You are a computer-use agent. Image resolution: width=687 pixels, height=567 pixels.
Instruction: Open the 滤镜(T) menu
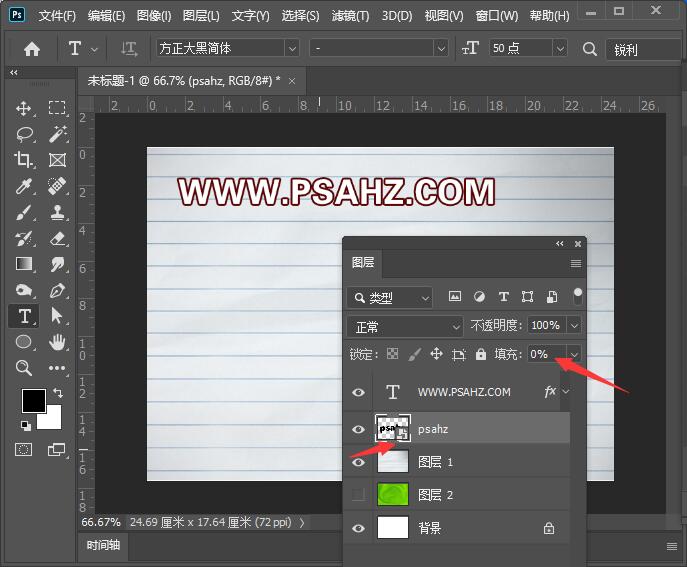click(x=350, y=16)
